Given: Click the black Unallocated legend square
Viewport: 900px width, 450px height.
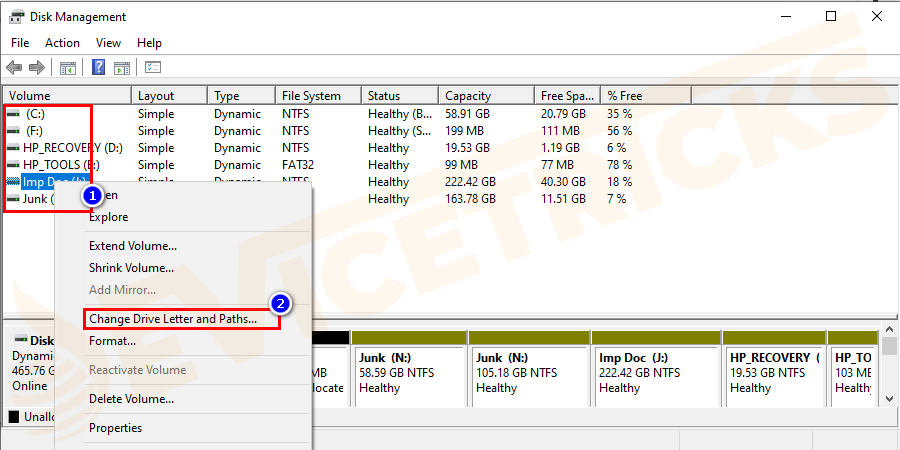Looking at the screenshot, I should [14, 417].
